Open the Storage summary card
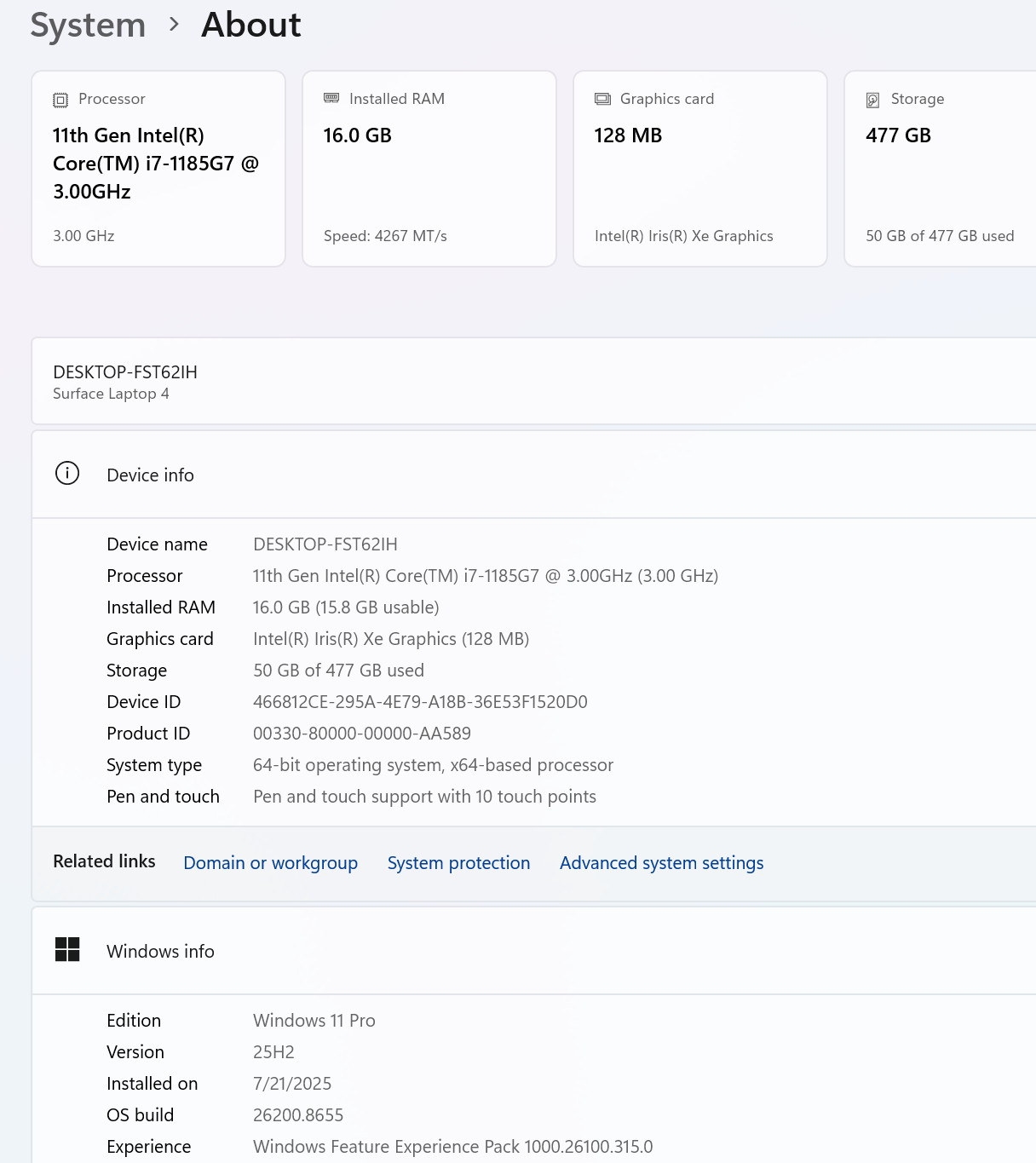 (941, 169)
